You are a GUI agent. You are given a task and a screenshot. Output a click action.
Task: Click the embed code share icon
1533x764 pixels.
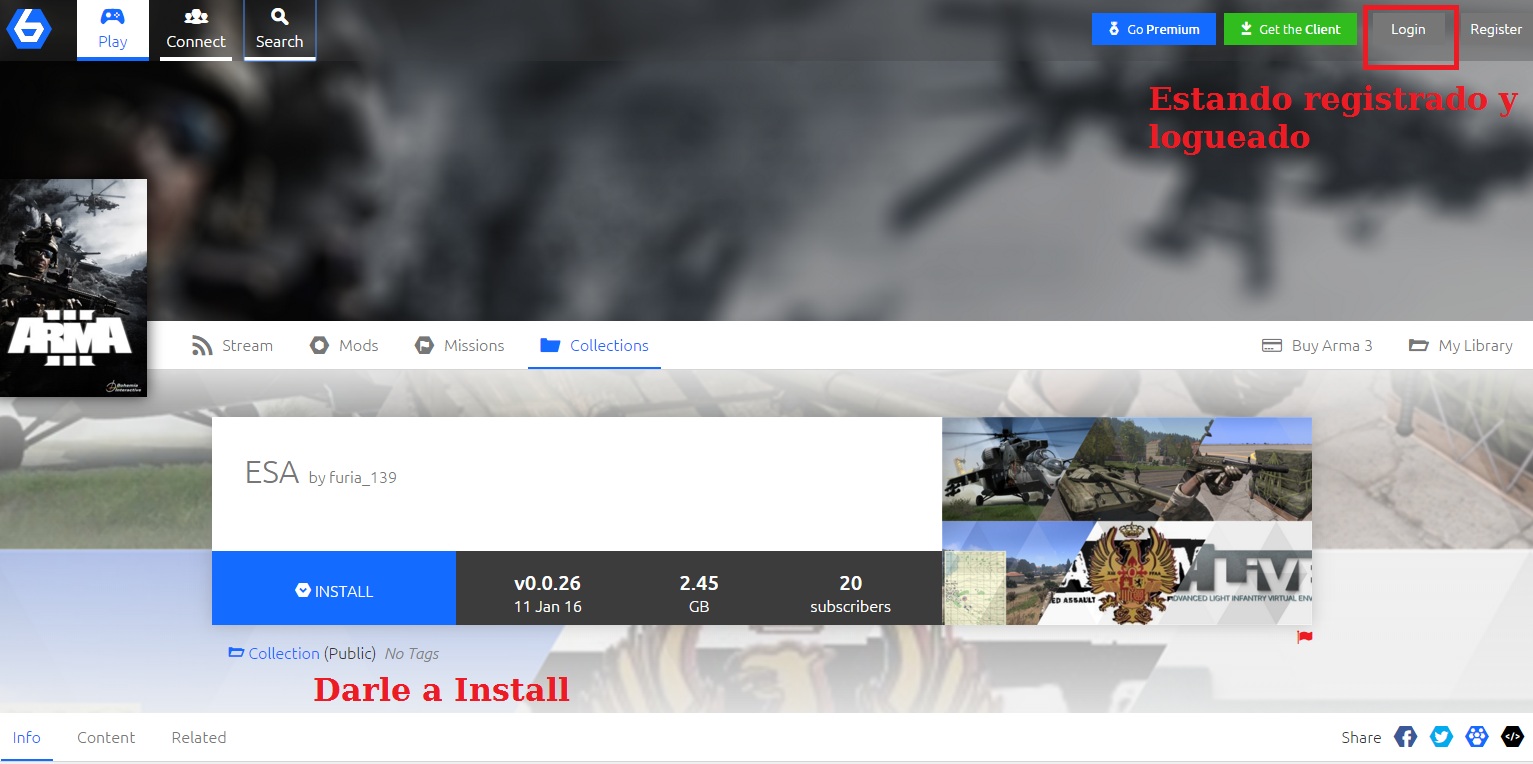click(1511, 737)
